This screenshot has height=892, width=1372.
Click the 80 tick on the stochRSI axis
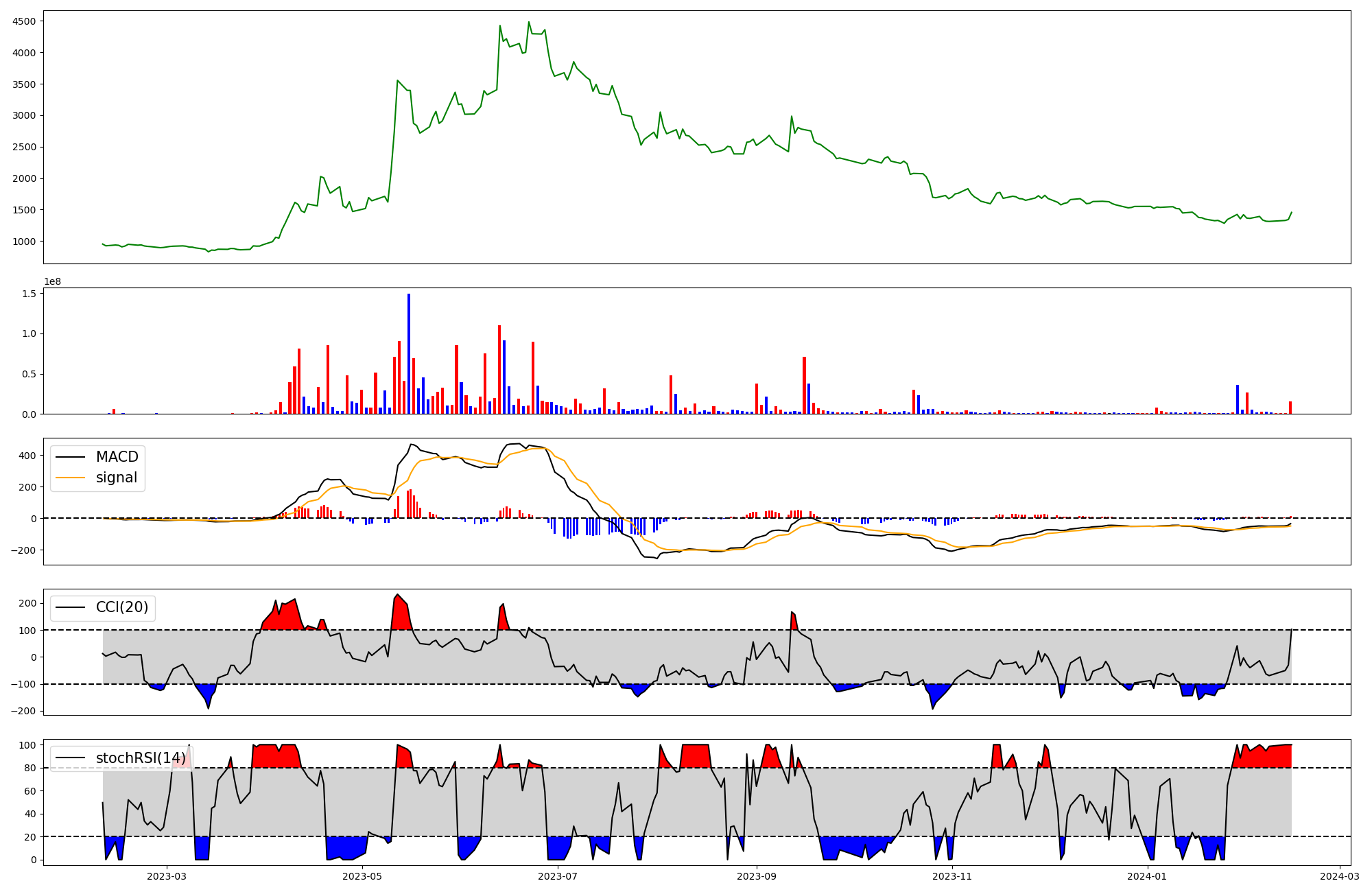coord(30,768)
